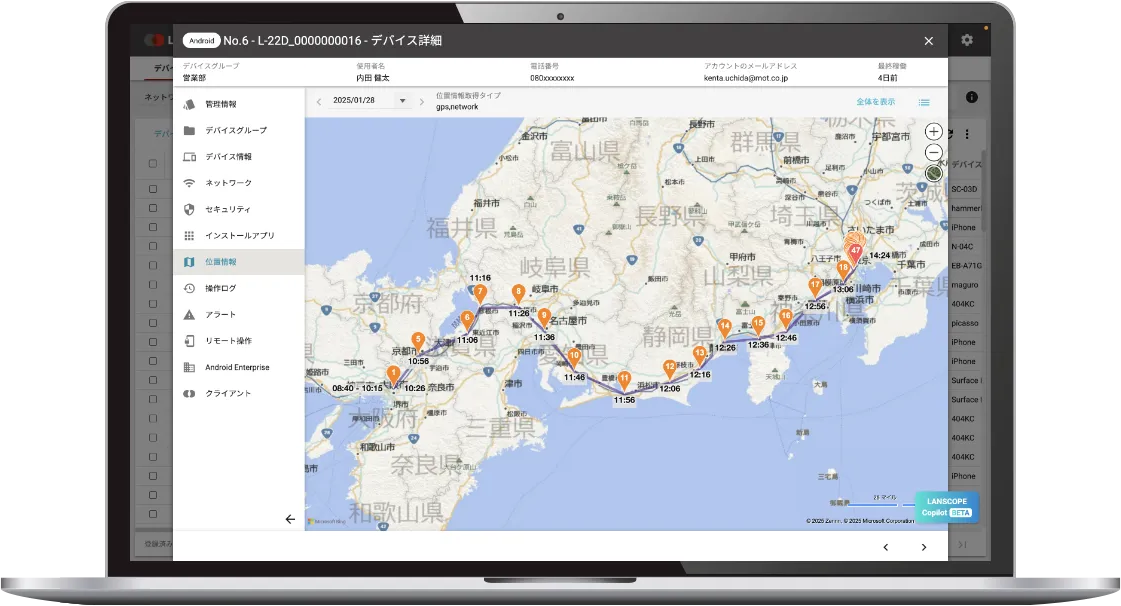Click the phone number 080xxxxxxxx
This screenshot has height=606, width=1121.
(552, 78)
